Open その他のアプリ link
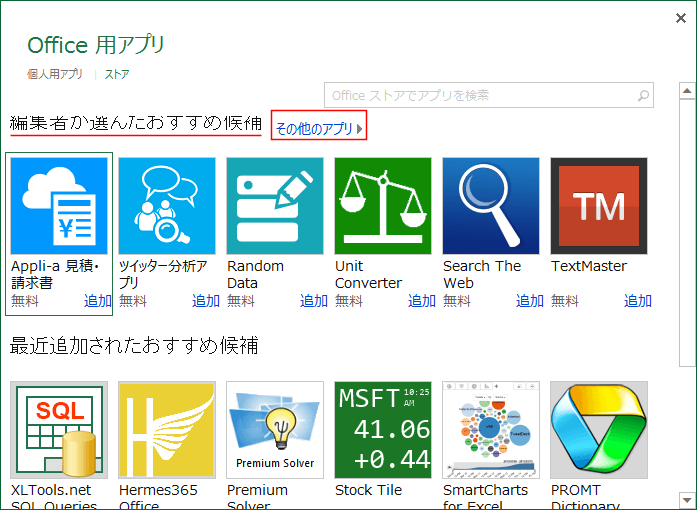The image size is (697, 510). [x=319, y=129]
